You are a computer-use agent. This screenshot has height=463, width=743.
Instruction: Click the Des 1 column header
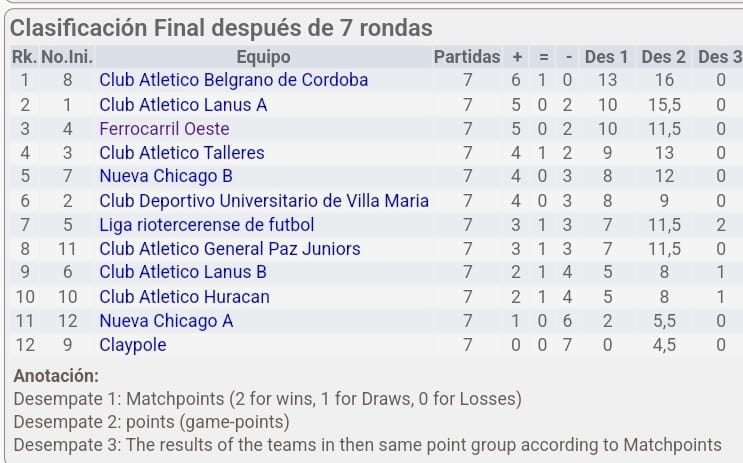[x=606, y=57]
